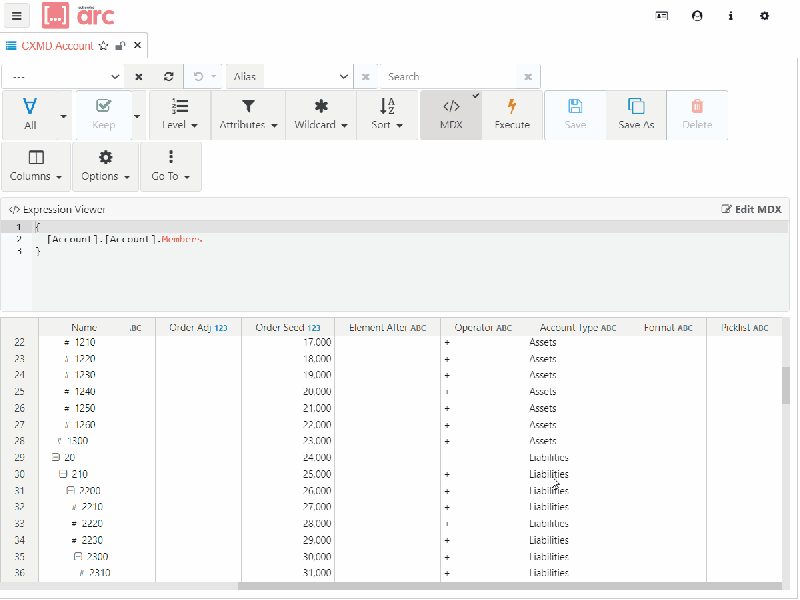Open the Sort menu
This screenshot has height=600, width=800.
(x=387, y=115)
